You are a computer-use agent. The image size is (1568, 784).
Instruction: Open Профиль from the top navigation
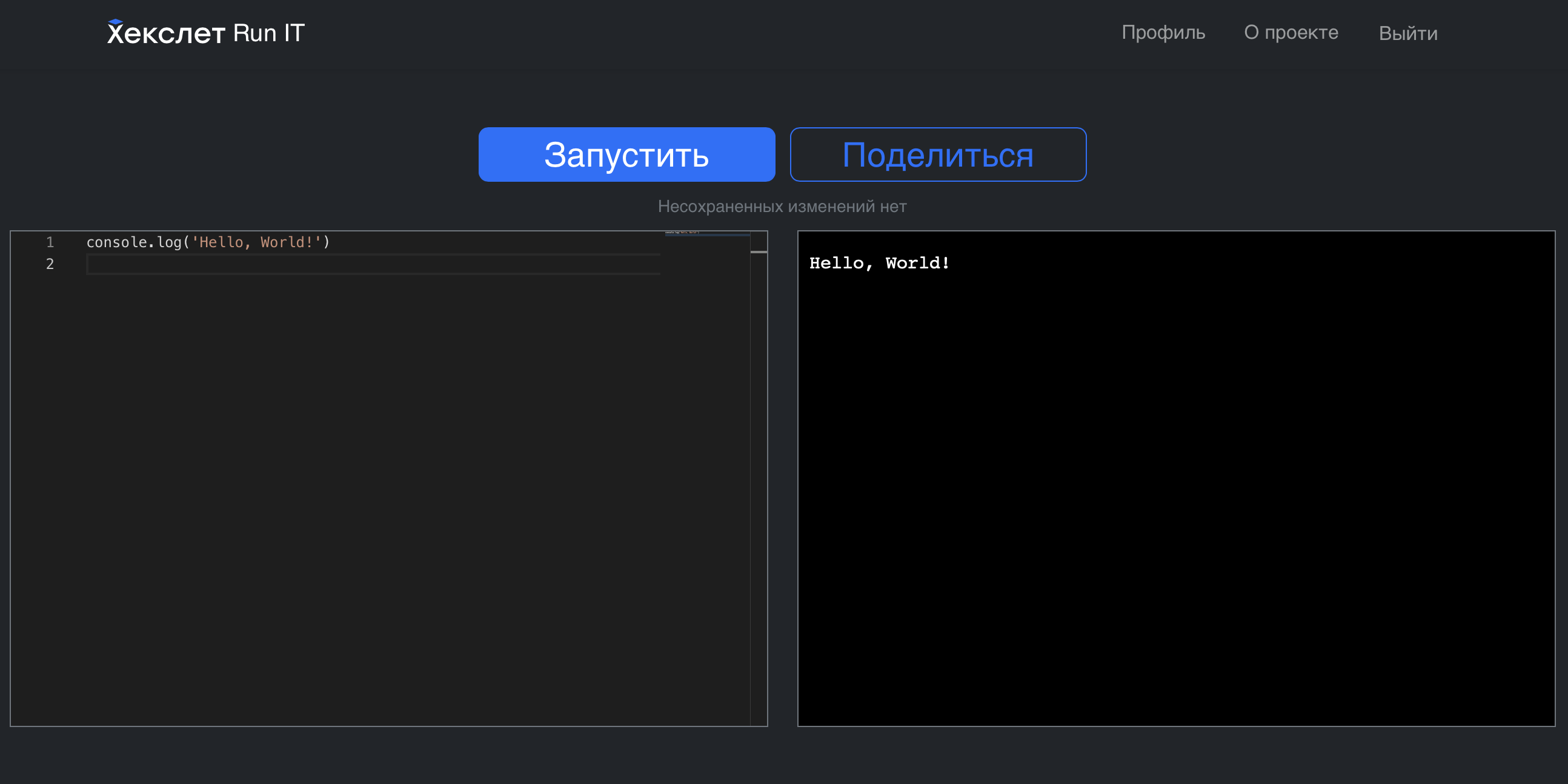click(1163, 33)
